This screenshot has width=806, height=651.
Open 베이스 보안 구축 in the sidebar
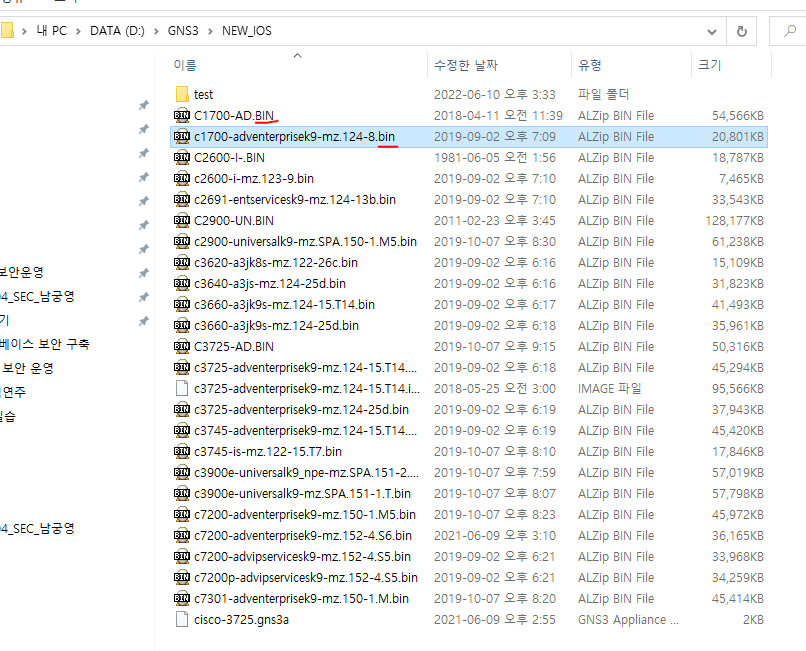click(44, 344)
